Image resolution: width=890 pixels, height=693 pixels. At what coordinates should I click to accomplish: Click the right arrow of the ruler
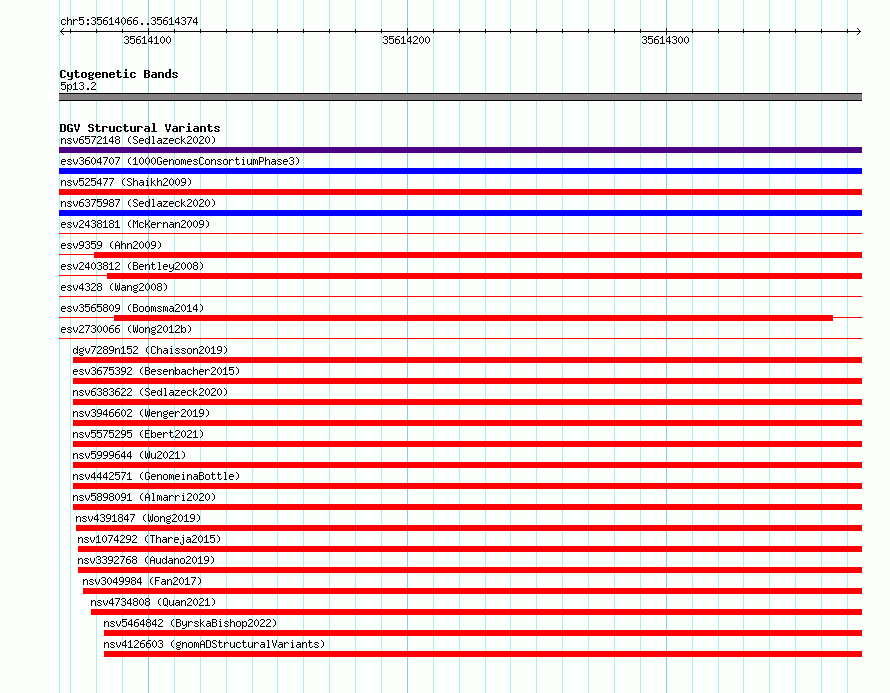click(858, 31)
